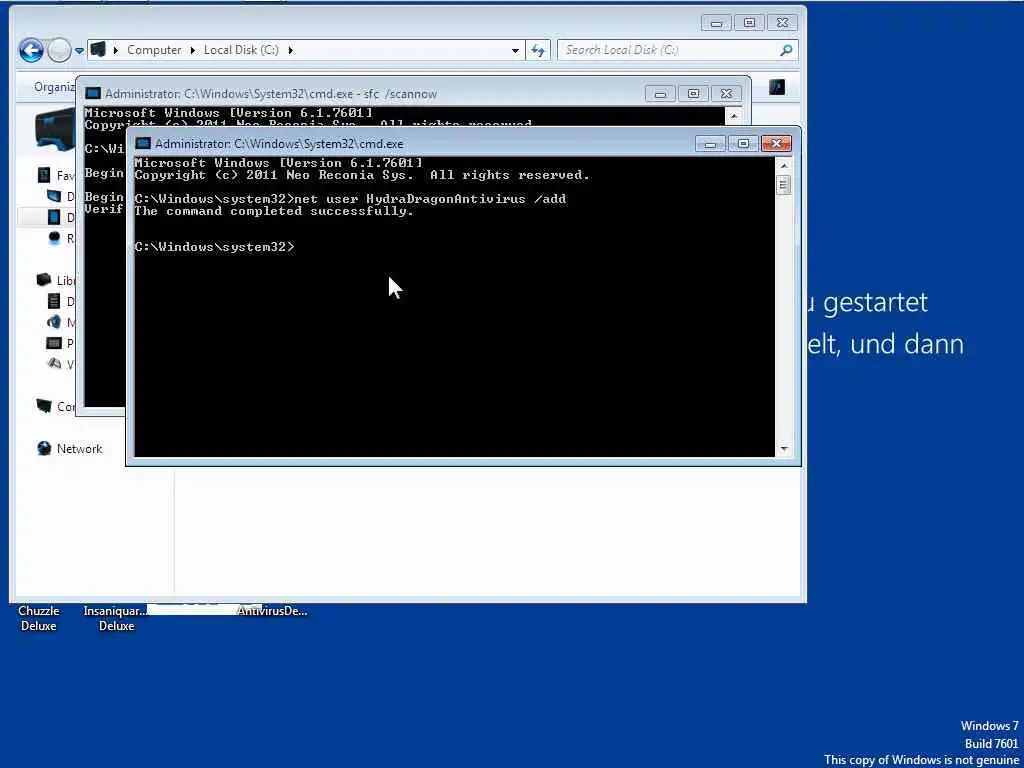The height and width of the screenshot is (768, 1024).
Task: Open address bar history dropdown
Action: [x=515, y=50]
